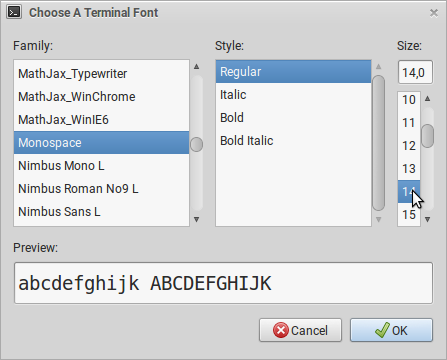The height and width of the screenshot is (360, 447).
Task: Click the Style list scroll-up arrow
Action: coord(378,67)
